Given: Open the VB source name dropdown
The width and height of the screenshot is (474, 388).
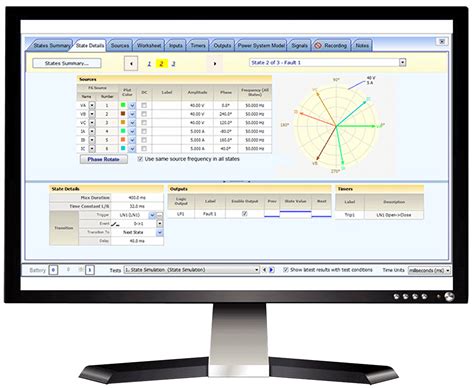Looking at the screenshot, I should 92,114.
